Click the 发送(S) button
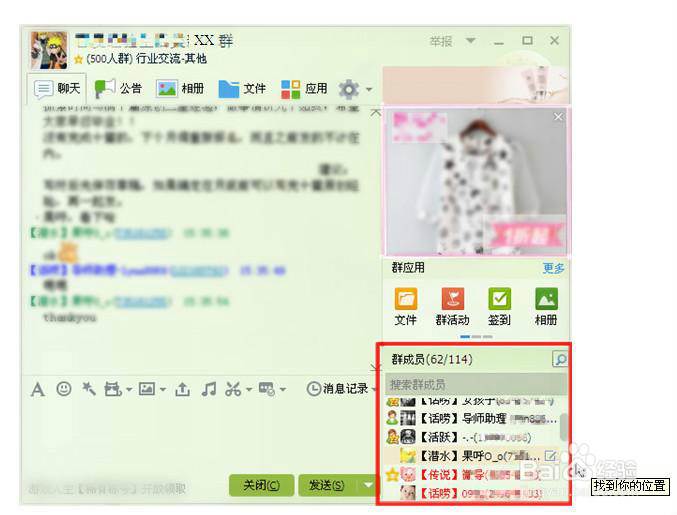677x515 pixels. pos(327,485)
